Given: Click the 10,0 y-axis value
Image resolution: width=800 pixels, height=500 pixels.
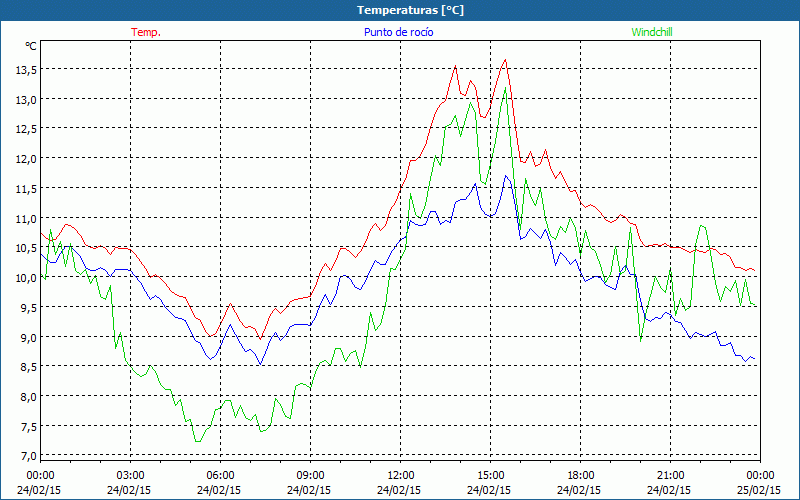Looking at the screenshot, I should tap(26, 278).
